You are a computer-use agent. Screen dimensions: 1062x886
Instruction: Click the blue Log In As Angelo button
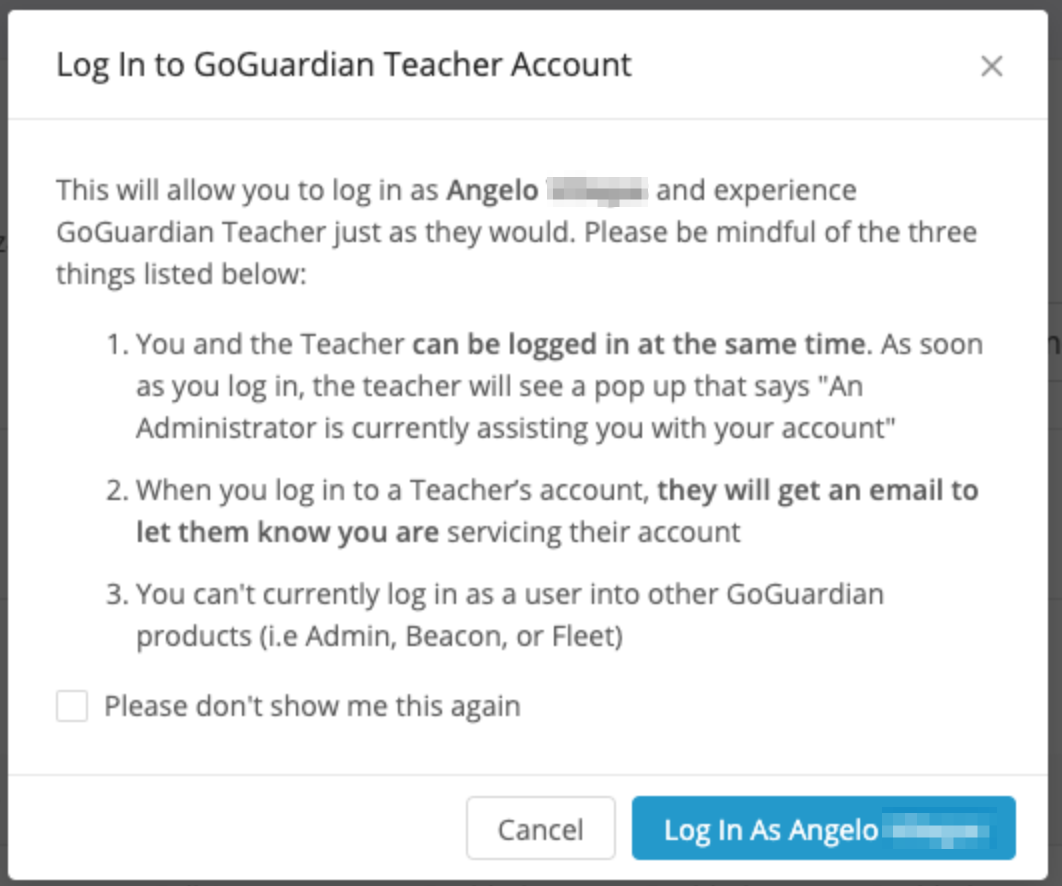pyautogui.click(x=823, y=828)
